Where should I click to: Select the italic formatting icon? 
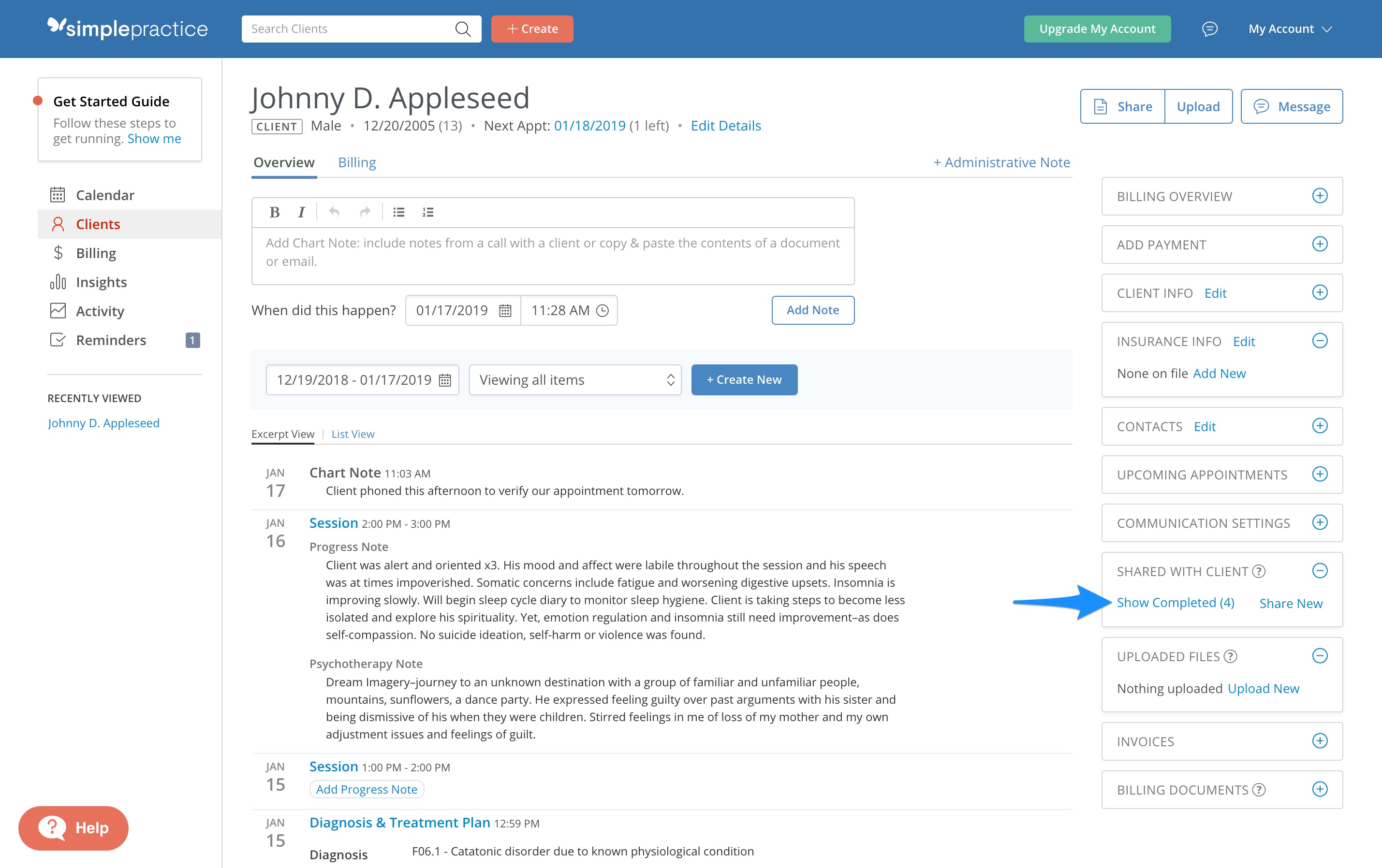pos(301,212)
